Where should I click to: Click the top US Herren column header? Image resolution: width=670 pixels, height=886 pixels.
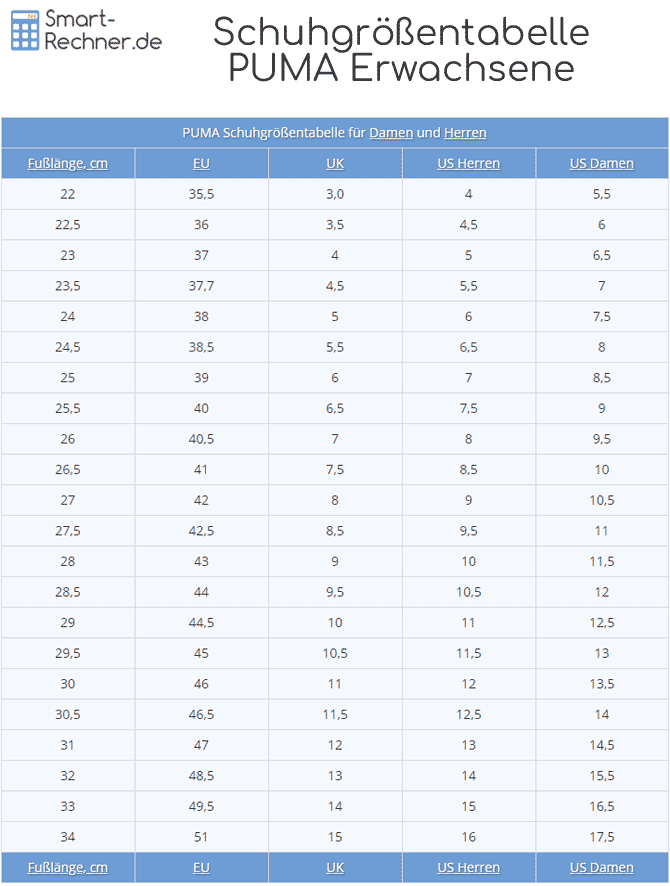click(x=468, y=164)
